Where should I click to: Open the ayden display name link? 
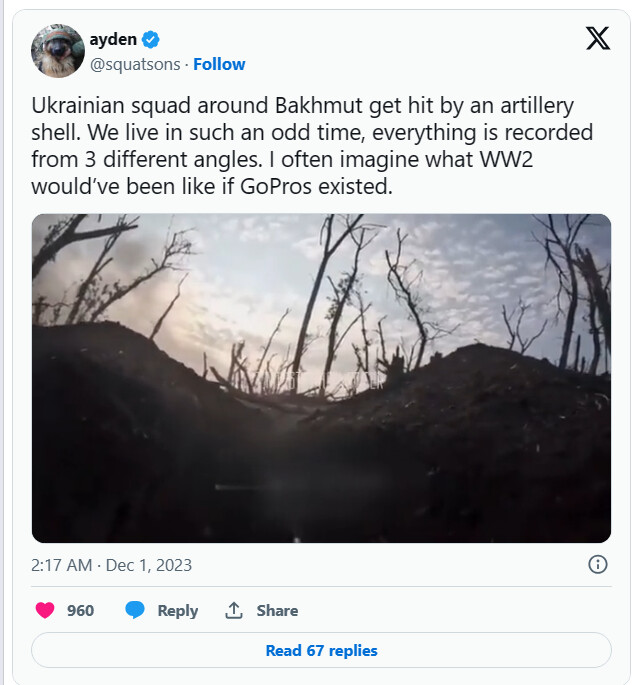[x=113, y=40]
